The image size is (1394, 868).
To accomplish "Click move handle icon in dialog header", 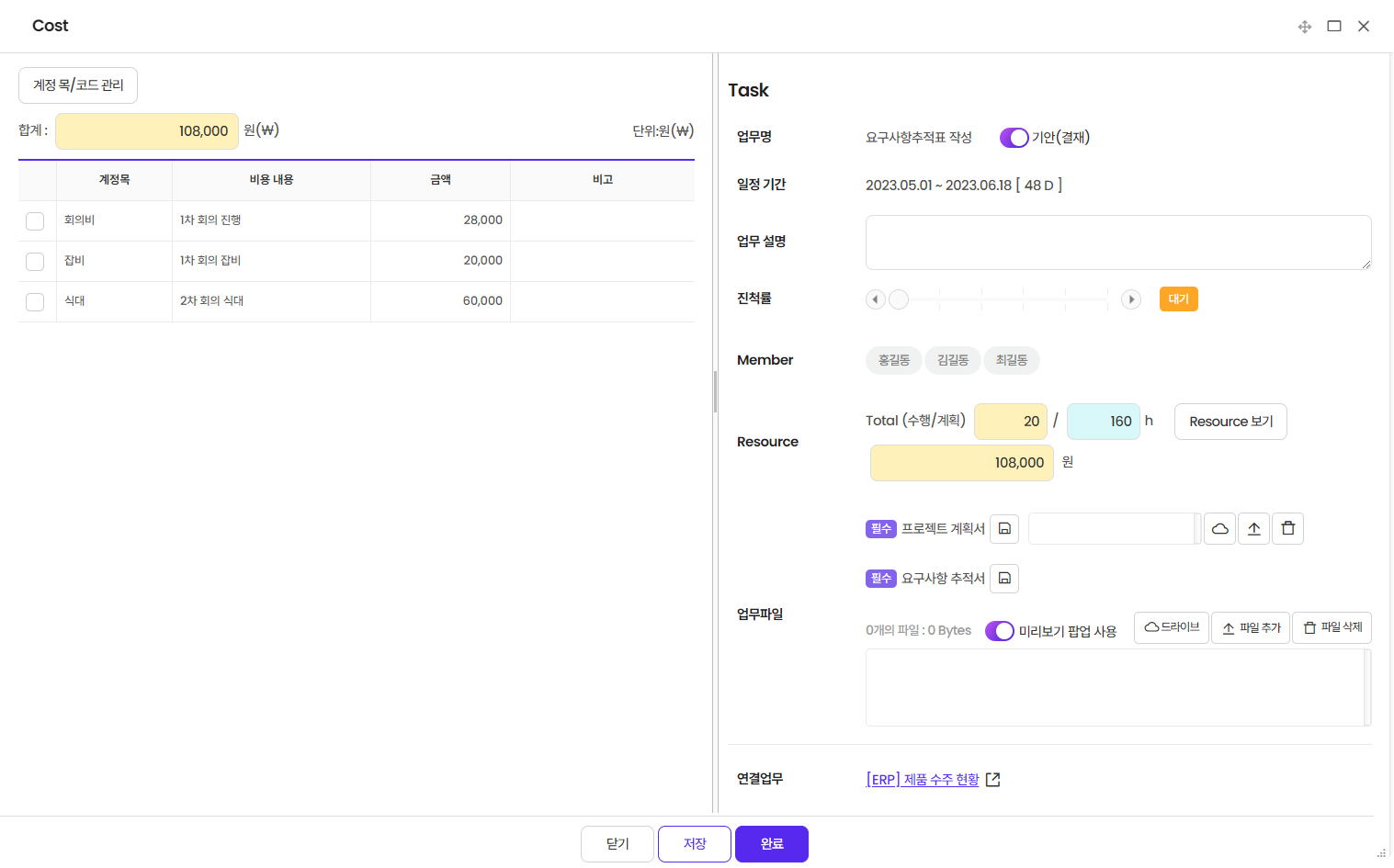I will [1304, 27].
